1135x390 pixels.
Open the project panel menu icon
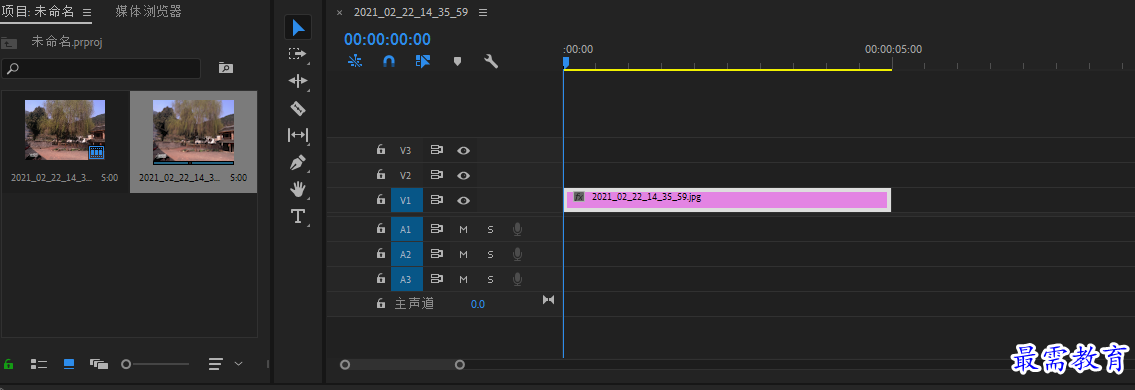click(87, 12)
